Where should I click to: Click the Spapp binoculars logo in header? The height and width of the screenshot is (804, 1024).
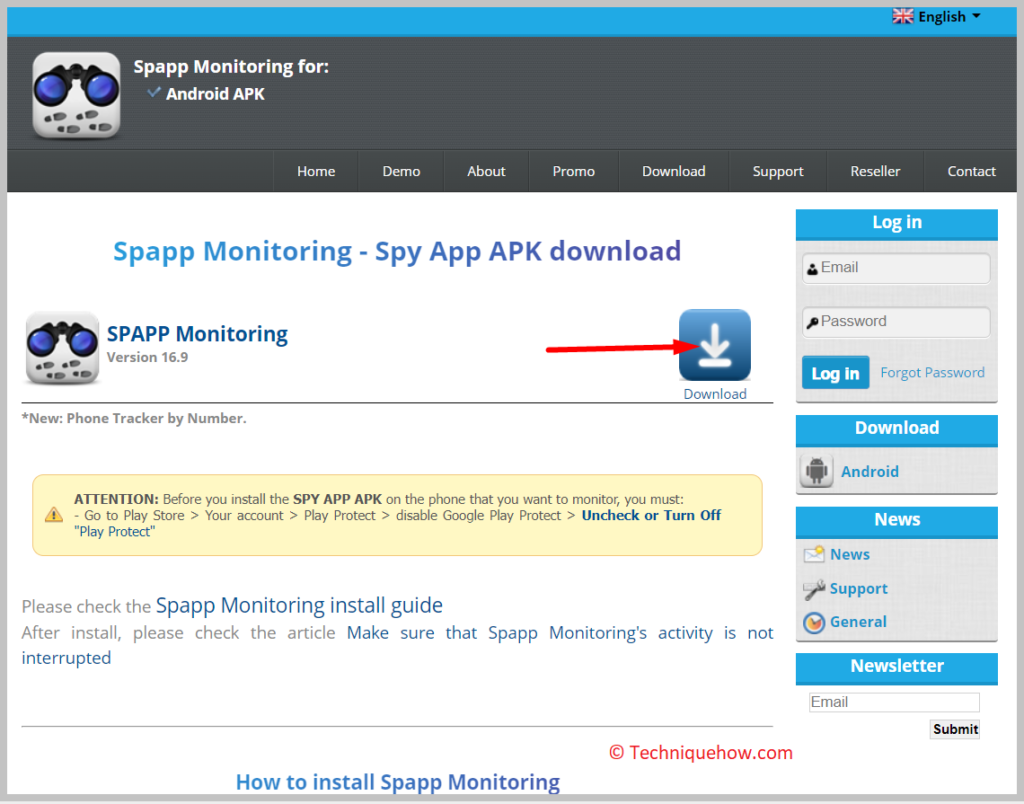click(x=76, y=96)
